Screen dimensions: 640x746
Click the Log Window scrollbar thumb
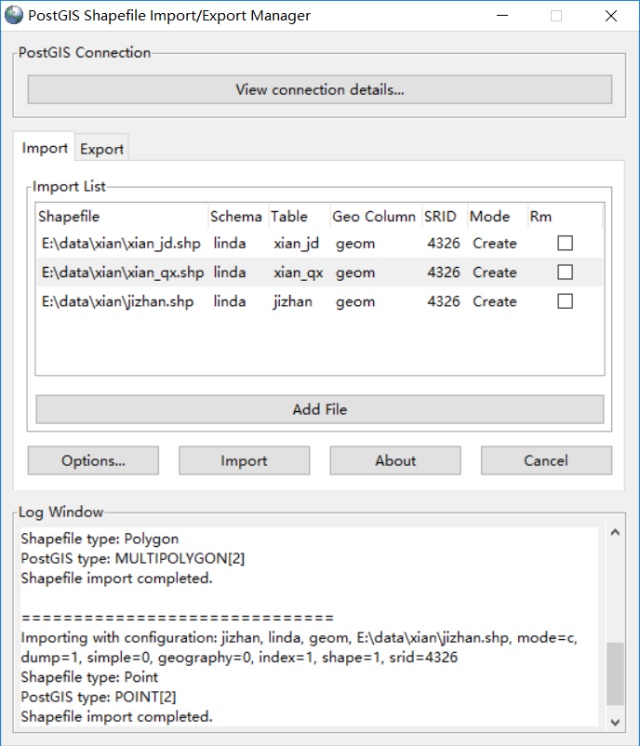click(x=615, y=674)
